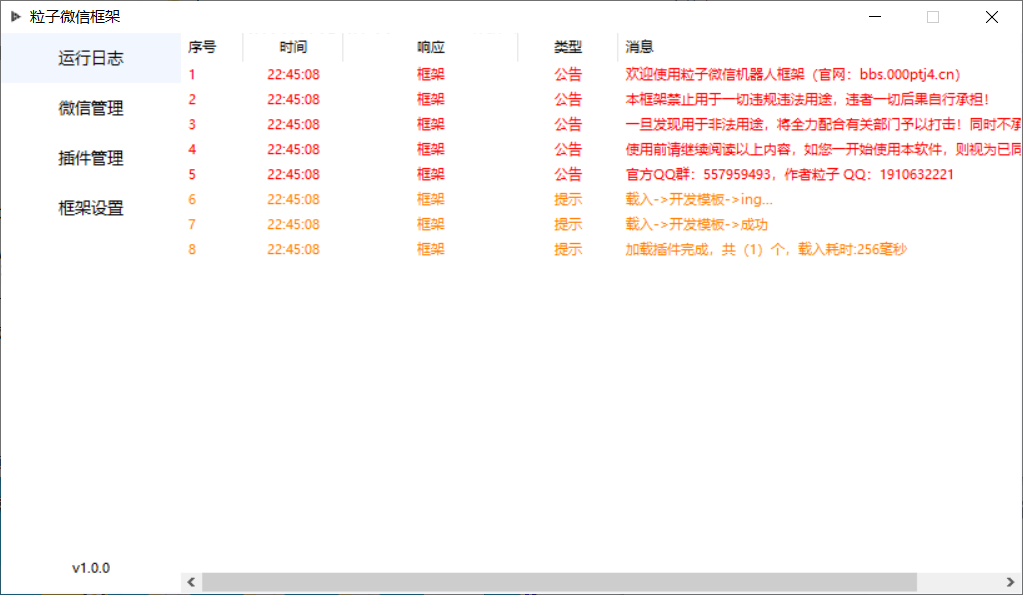
Task: Click the horizontal scrollbar thumb
Action: click(x=558, y=582)
